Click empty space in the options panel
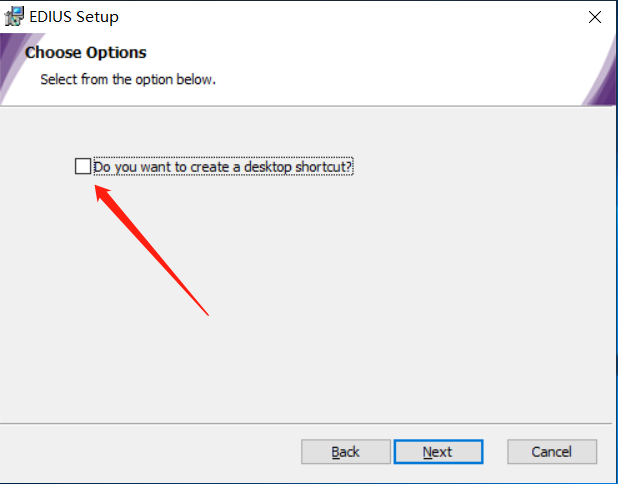 (400, 300)
